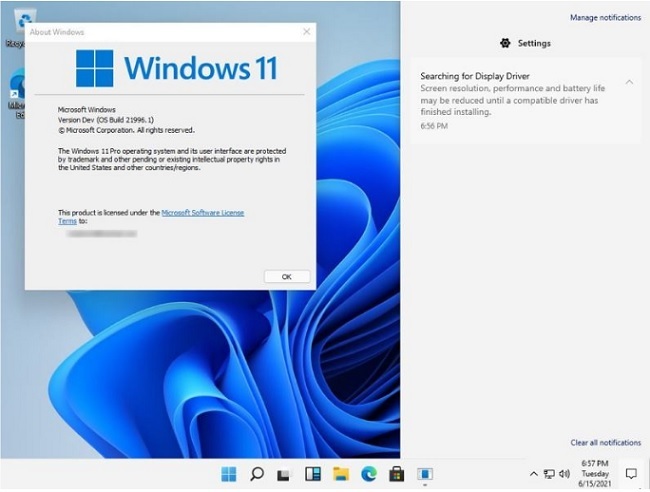Open the Start menu from the taskbar
Image resolution: width=650 pixels, height=492 pixels.
[228, 474]
